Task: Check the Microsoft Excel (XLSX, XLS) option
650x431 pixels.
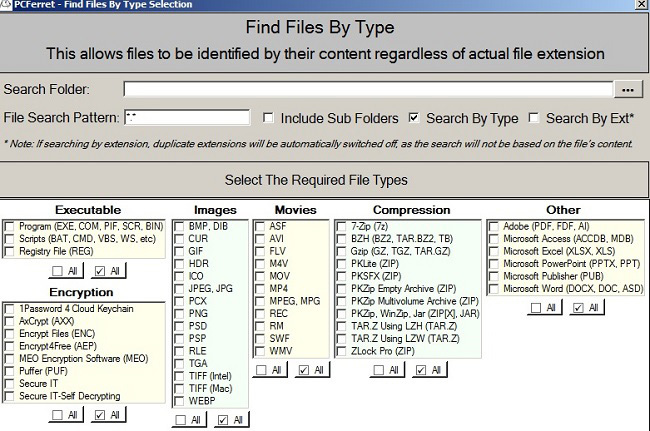Action: point(493,251)
